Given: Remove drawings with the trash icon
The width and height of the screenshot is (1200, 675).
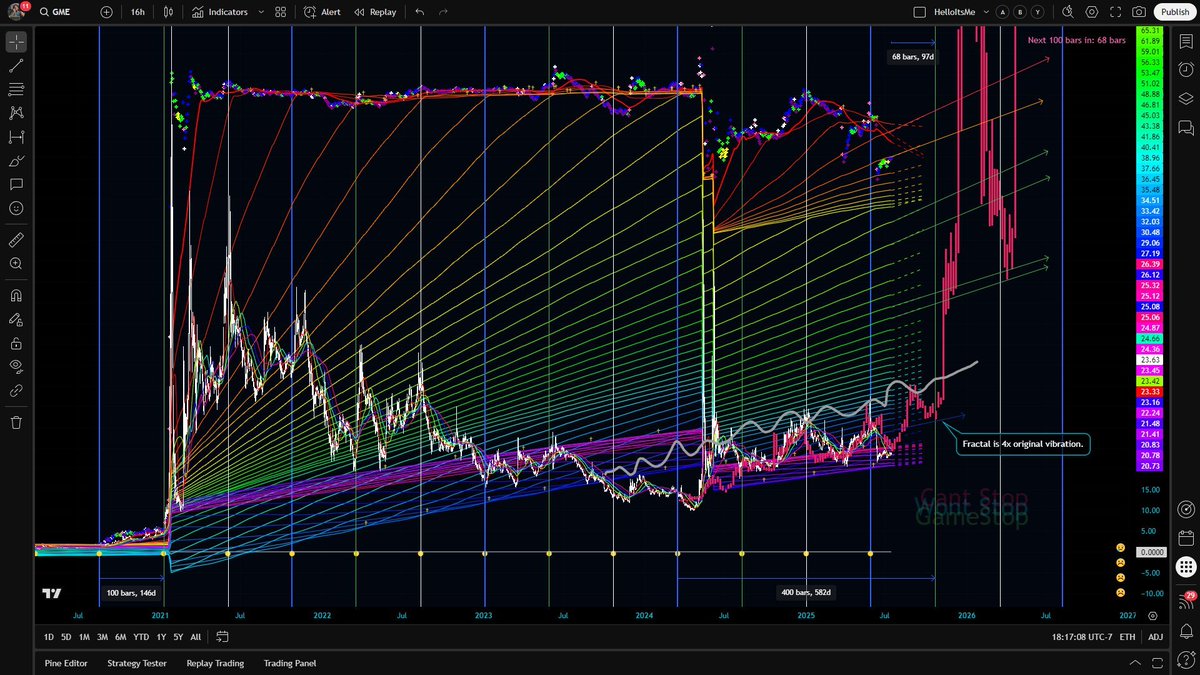Looking at the screenshot, I should point(16,423).
